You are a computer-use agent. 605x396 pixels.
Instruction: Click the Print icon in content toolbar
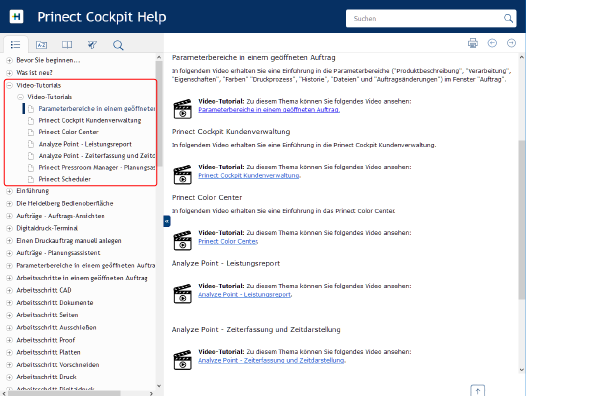pos(473,43)
